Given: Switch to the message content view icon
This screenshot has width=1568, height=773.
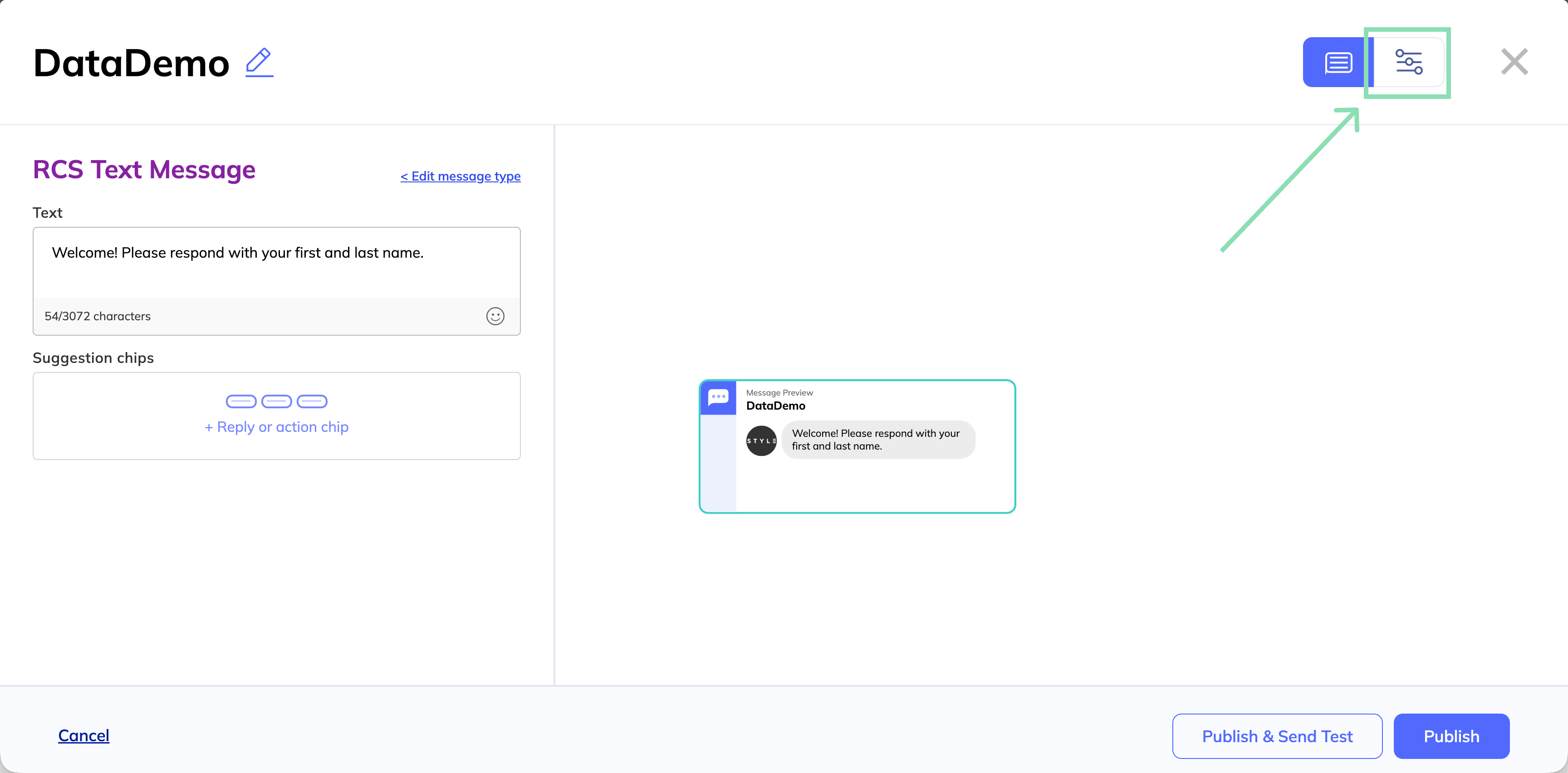Looking at the screenshot, I should 1338,62.
